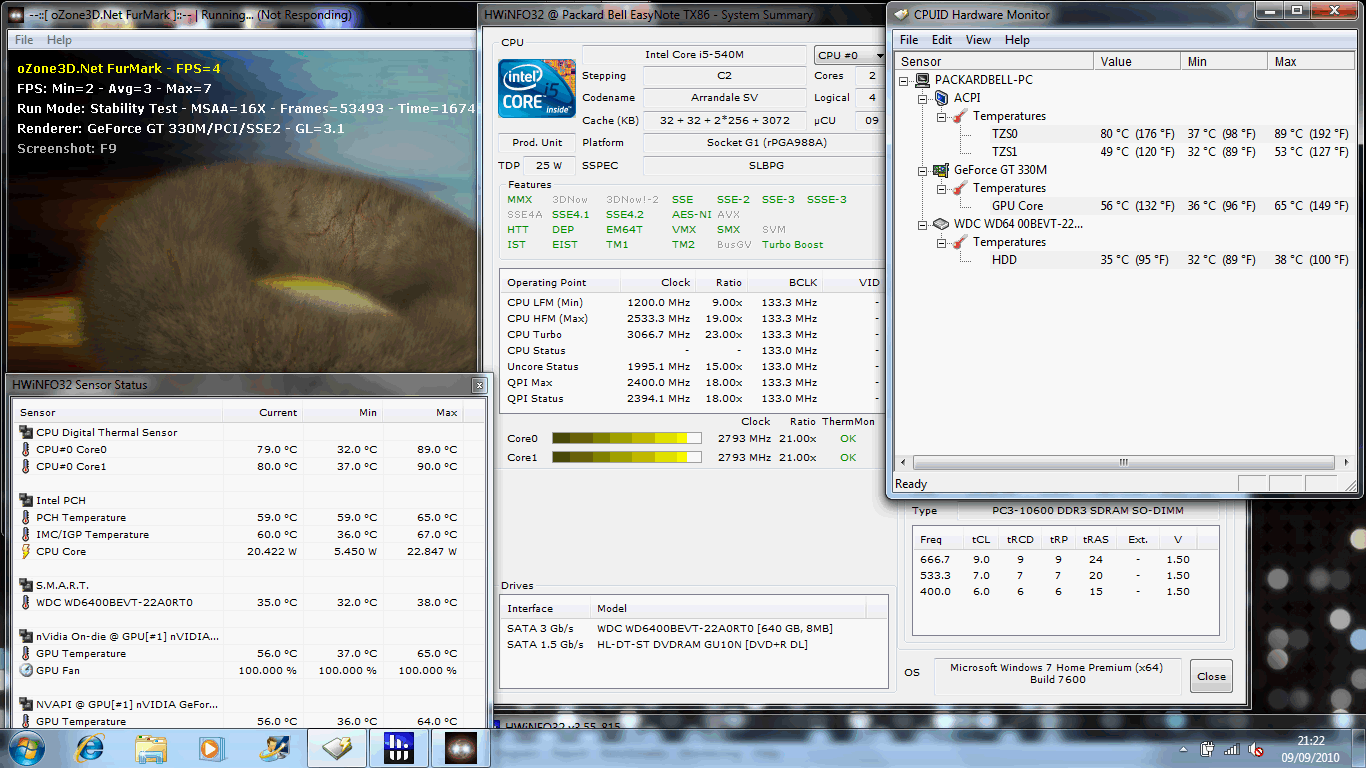Click power plug tray icon

click(x=1207, y=749)
